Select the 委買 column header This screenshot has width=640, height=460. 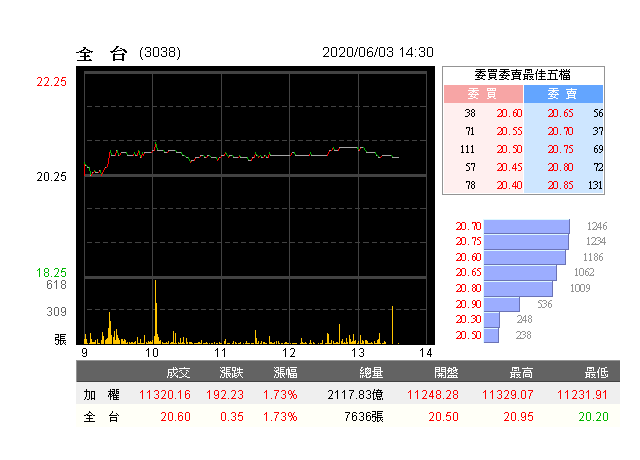tap(483, 94)
